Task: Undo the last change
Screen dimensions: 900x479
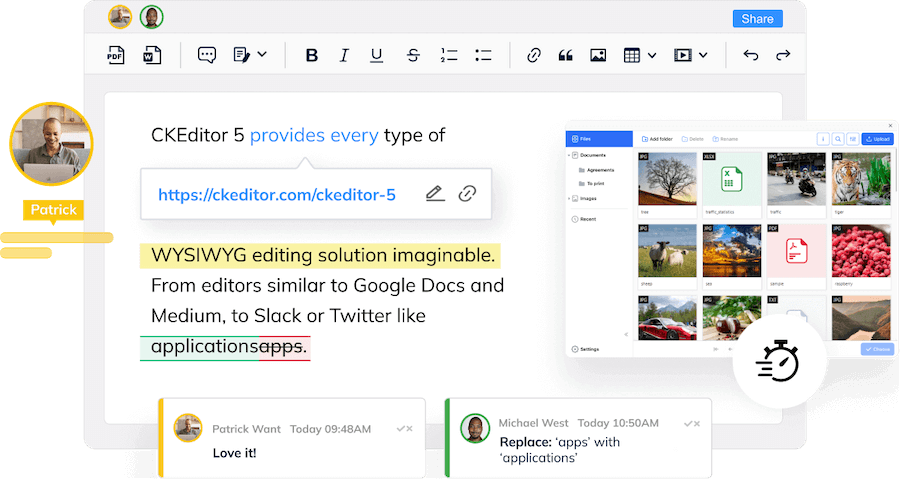Action: click(x=751, y=55)
